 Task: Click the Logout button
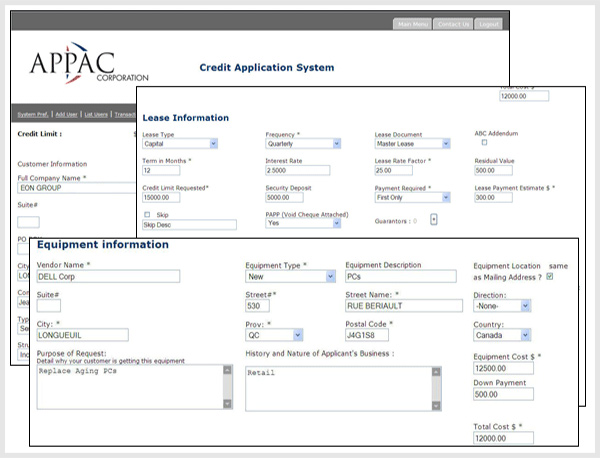click(x=489, y=24)
